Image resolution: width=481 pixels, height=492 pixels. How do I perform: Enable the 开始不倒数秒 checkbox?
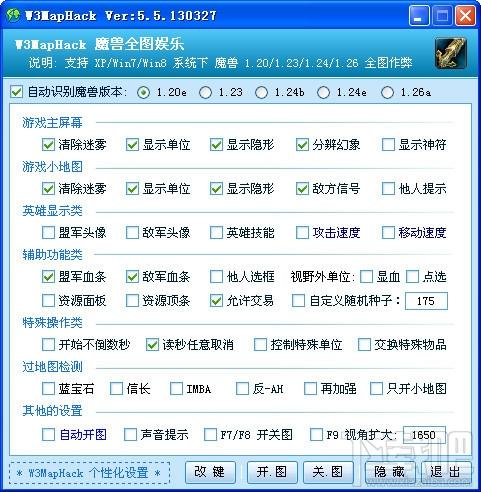coord(48,345)
